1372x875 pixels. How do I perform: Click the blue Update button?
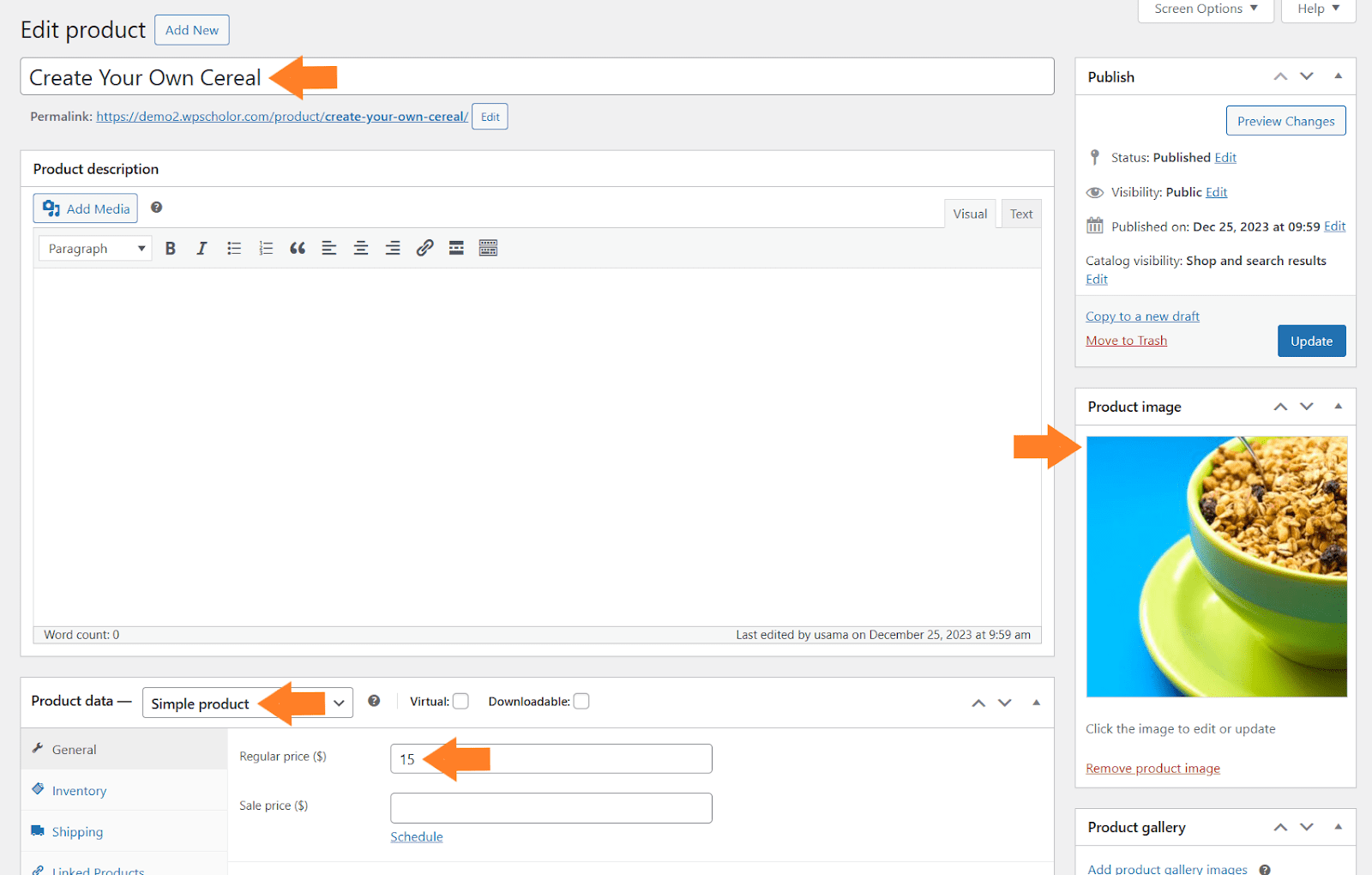click(1311, 341)
